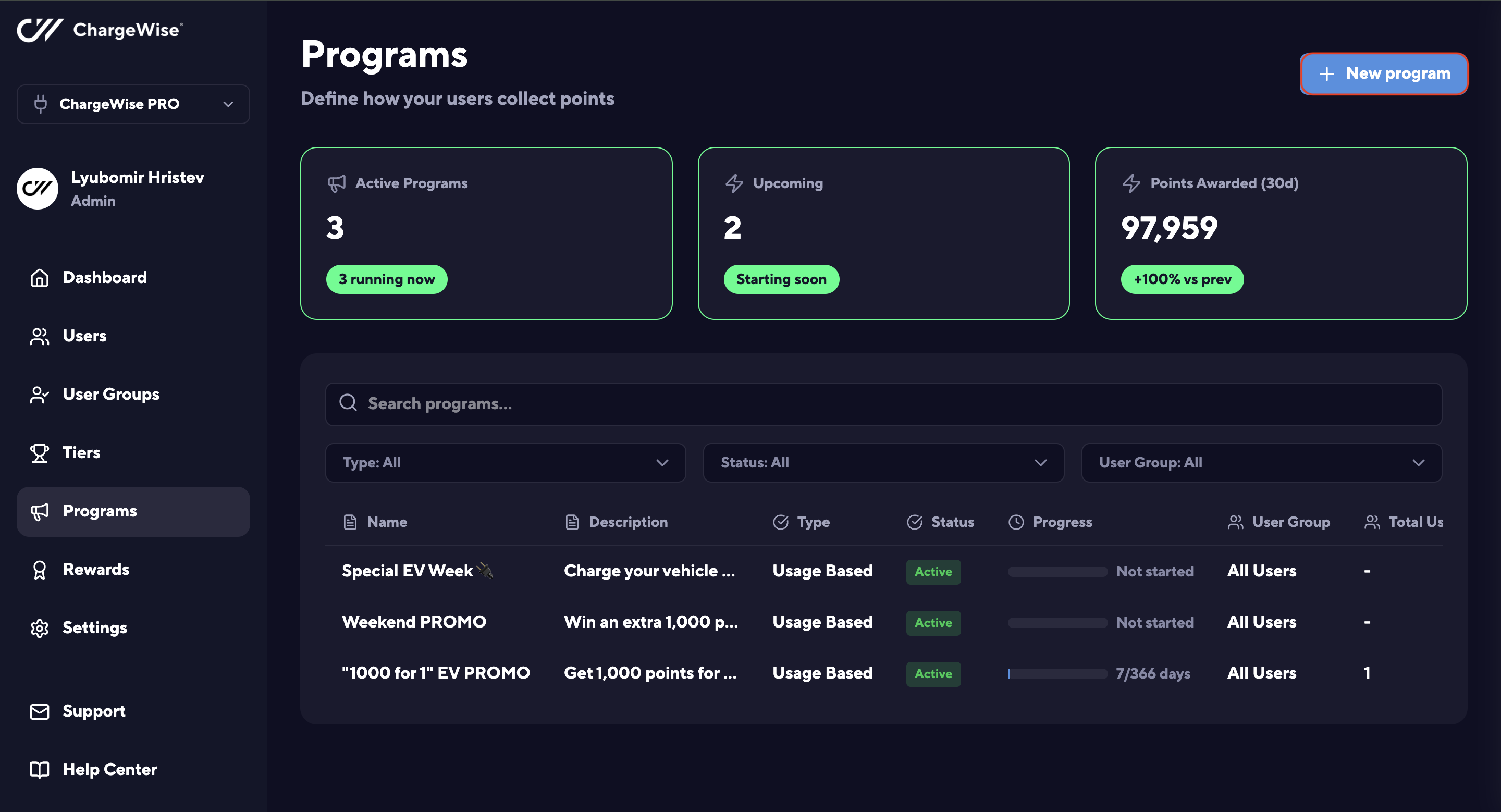The height and width of the screenshot is (812, 1501).
Task: Go to Users in the sidebar
Action: (x=84, y=336)
